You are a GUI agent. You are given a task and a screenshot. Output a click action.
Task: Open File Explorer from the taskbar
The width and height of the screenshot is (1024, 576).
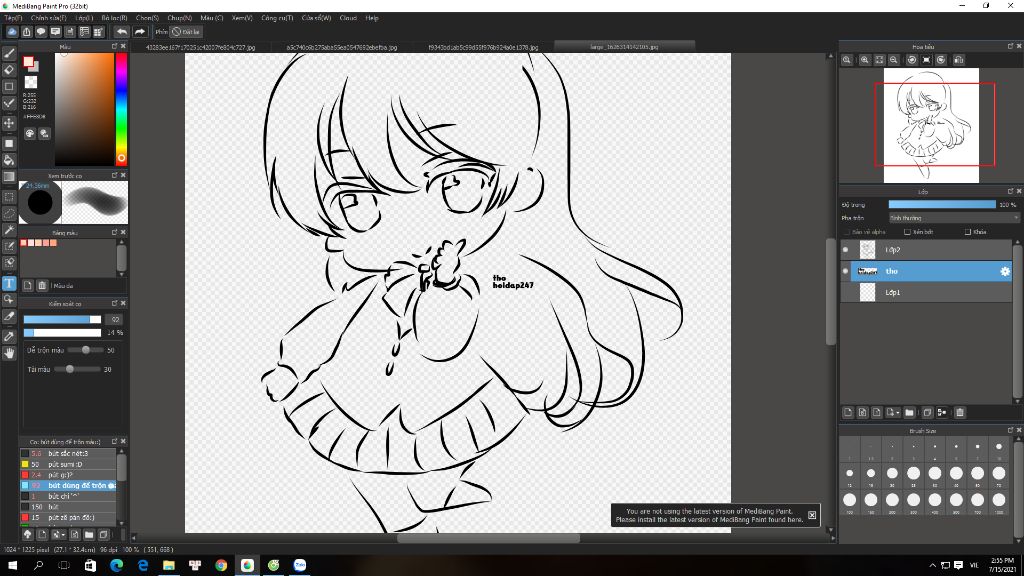(x=168, y=566)
